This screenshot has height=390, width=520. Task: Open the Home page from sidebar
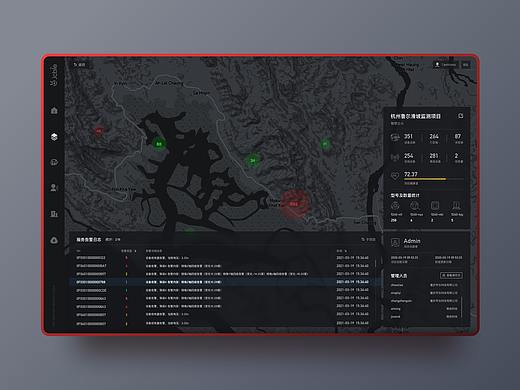point(54,110)
